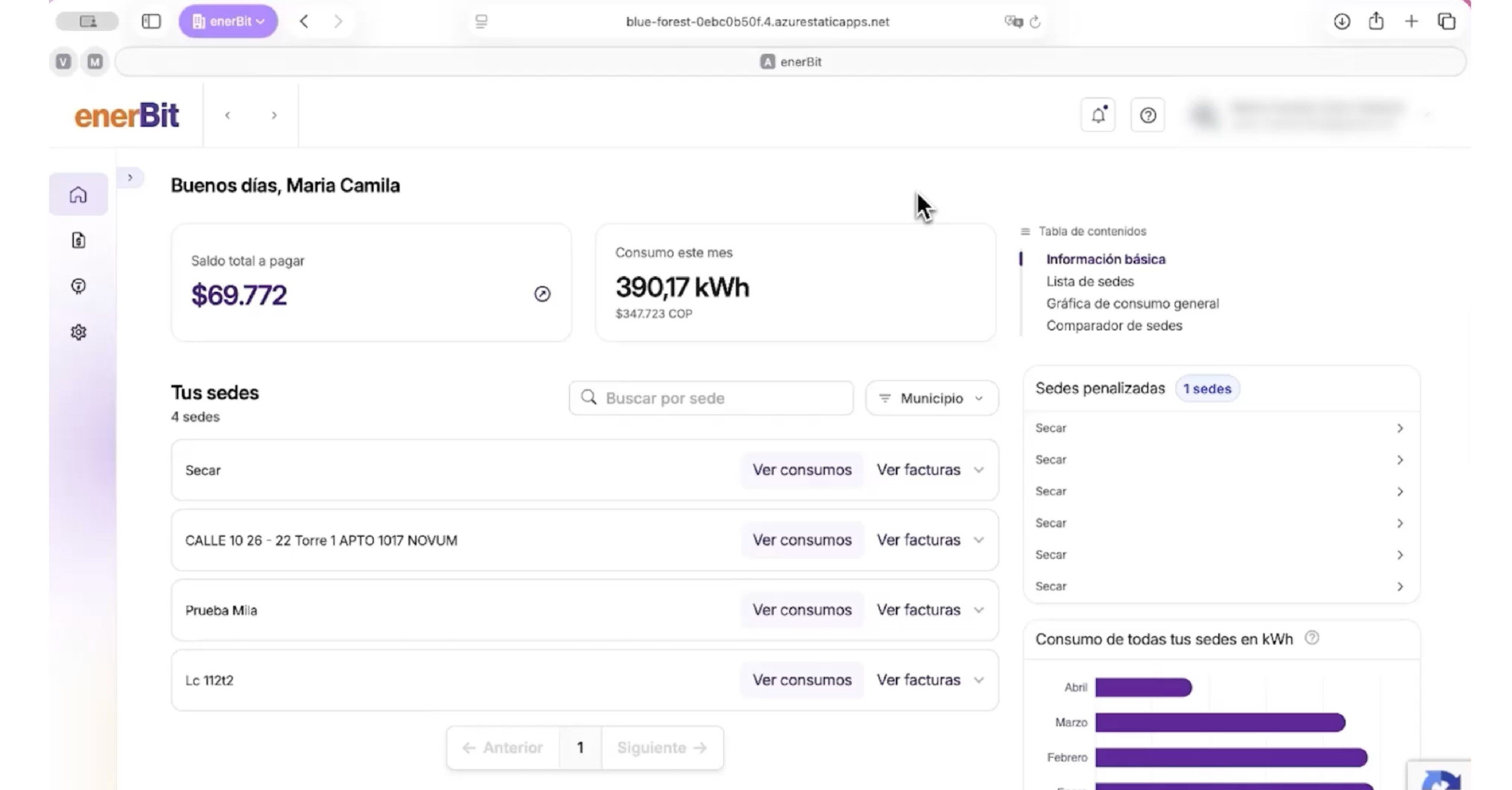Open Ver facturas dropdown for Lc 112t2
The image size is (1512, 790).
(x=930, y=680)
